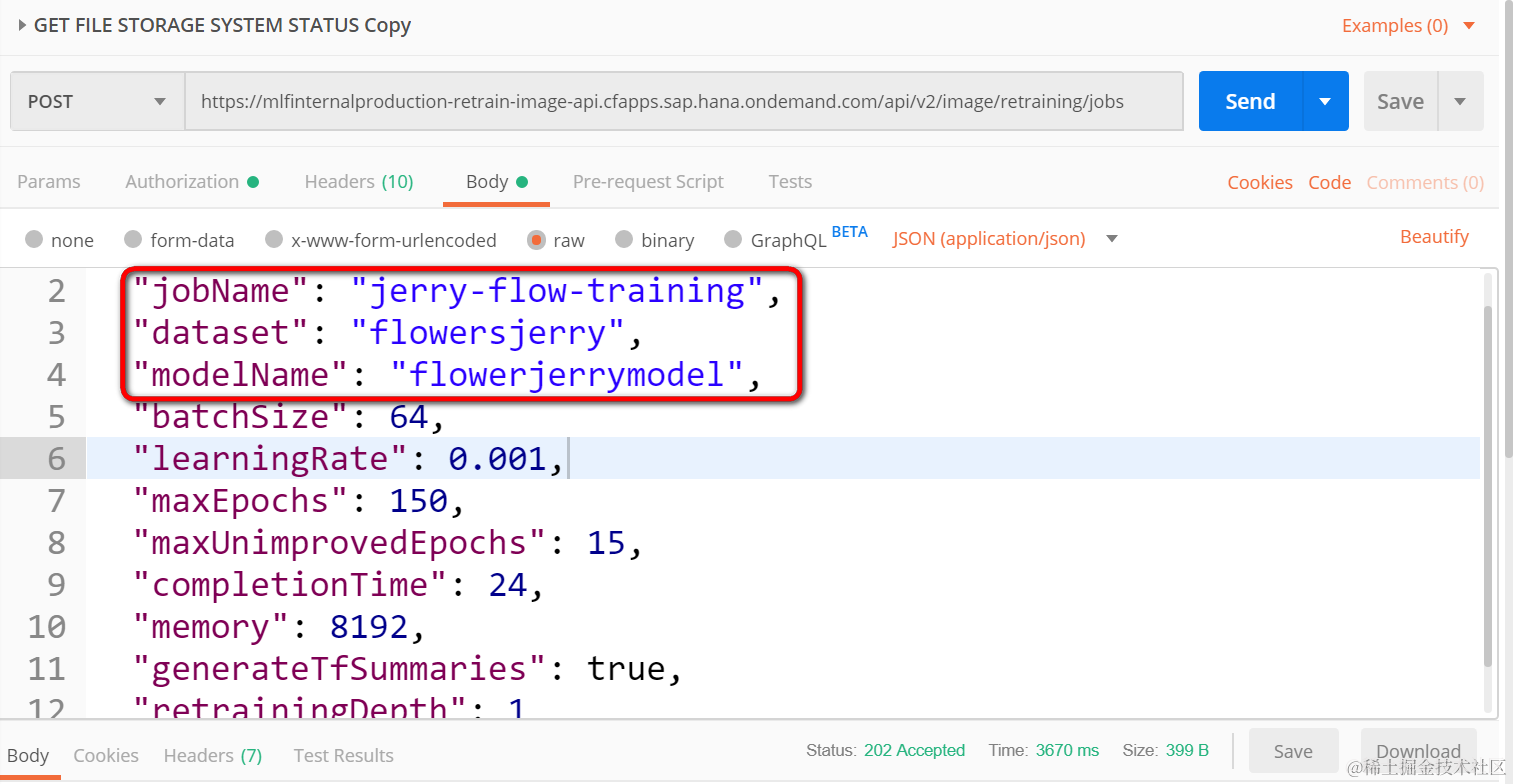
Task: Switch to the response Body tab
Action: point(28,756)
